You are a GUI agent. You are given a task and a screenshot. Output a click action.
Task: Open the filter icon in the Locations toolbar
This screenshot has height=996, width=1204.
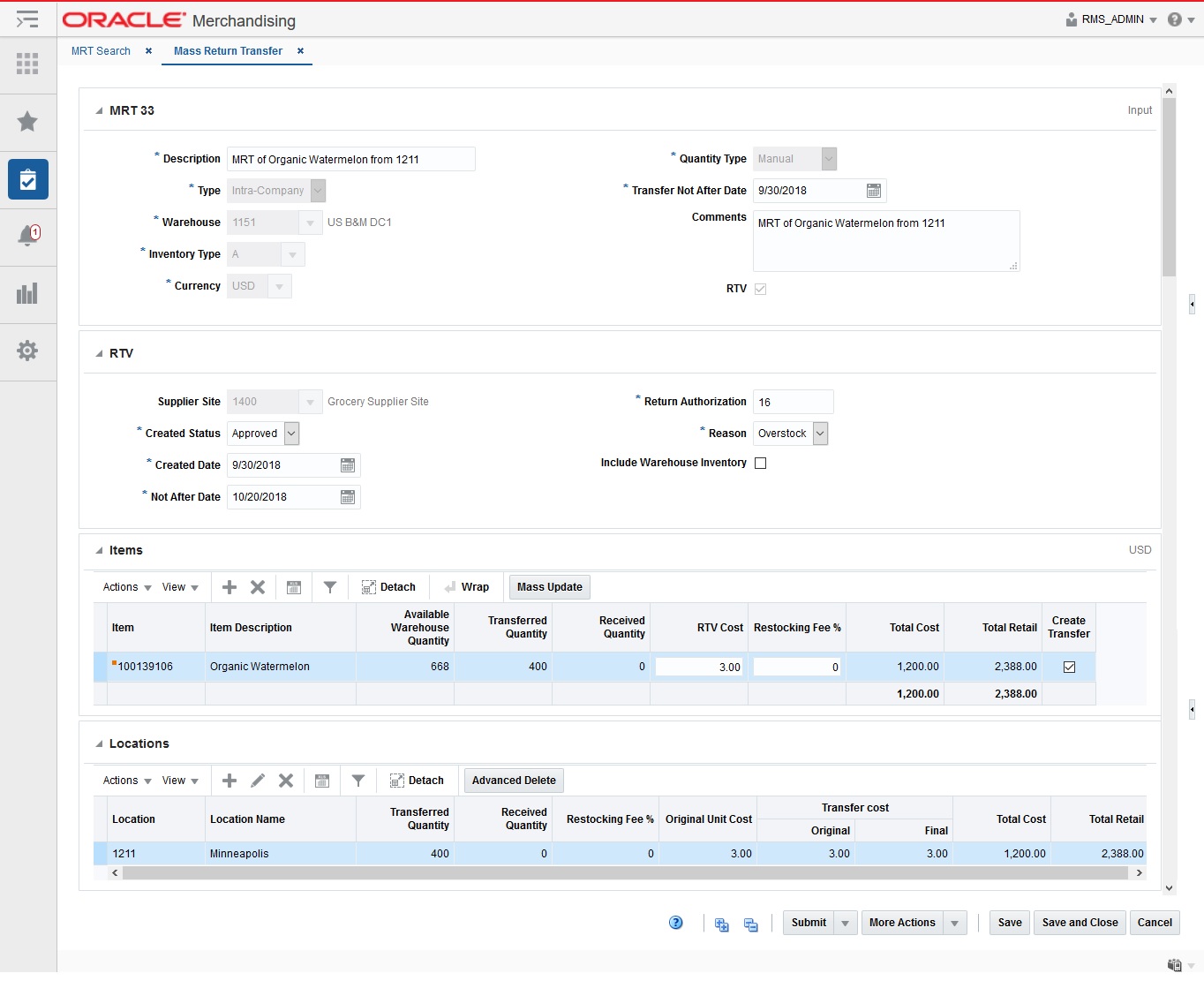(358, 781)
